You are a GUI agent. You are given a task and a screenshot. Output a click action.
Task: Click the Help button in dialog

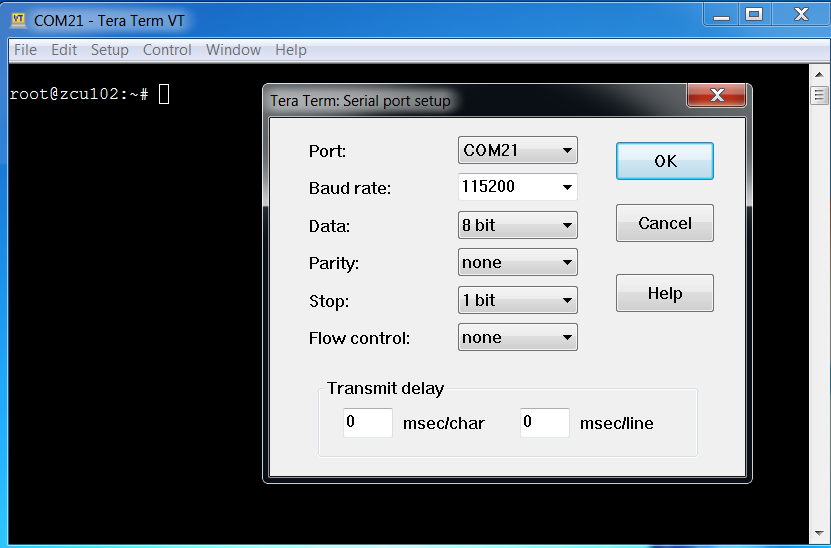(665, 293)
